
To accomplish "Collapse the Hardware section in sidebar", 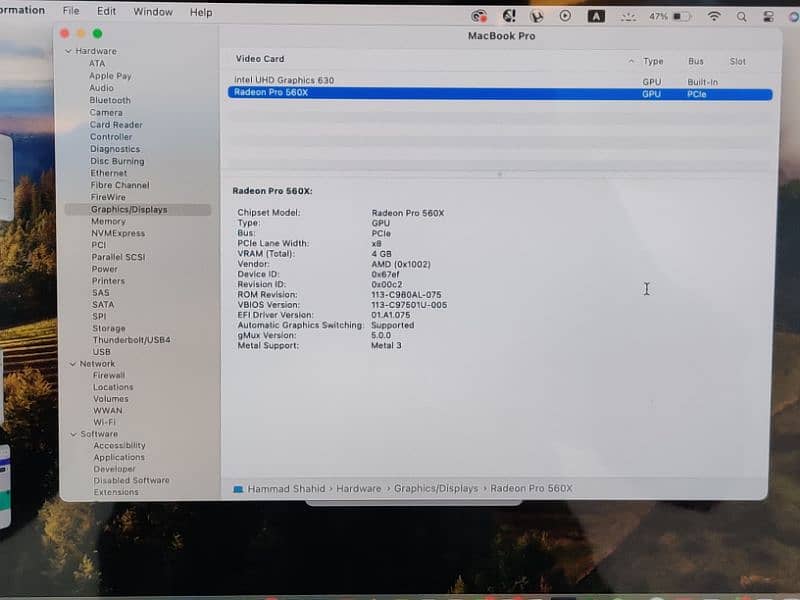I will [x=69, y=51].
